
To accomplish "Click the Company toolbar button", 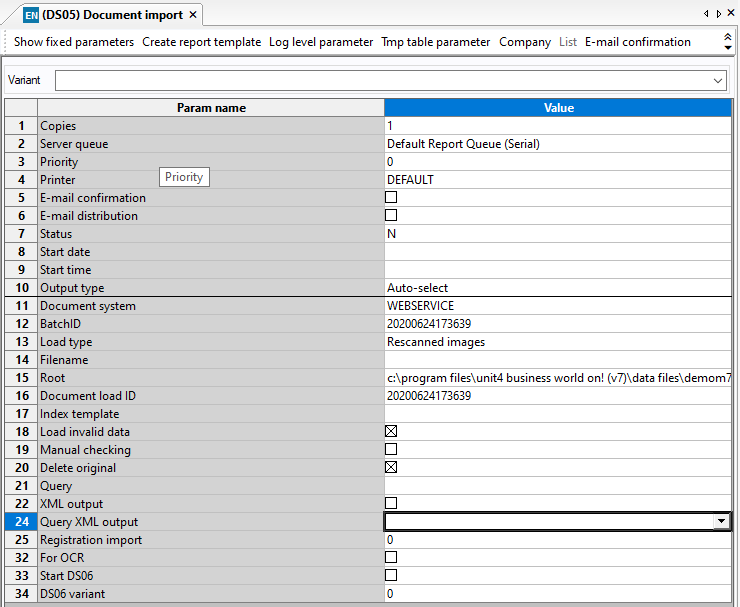I will (525, 42).
